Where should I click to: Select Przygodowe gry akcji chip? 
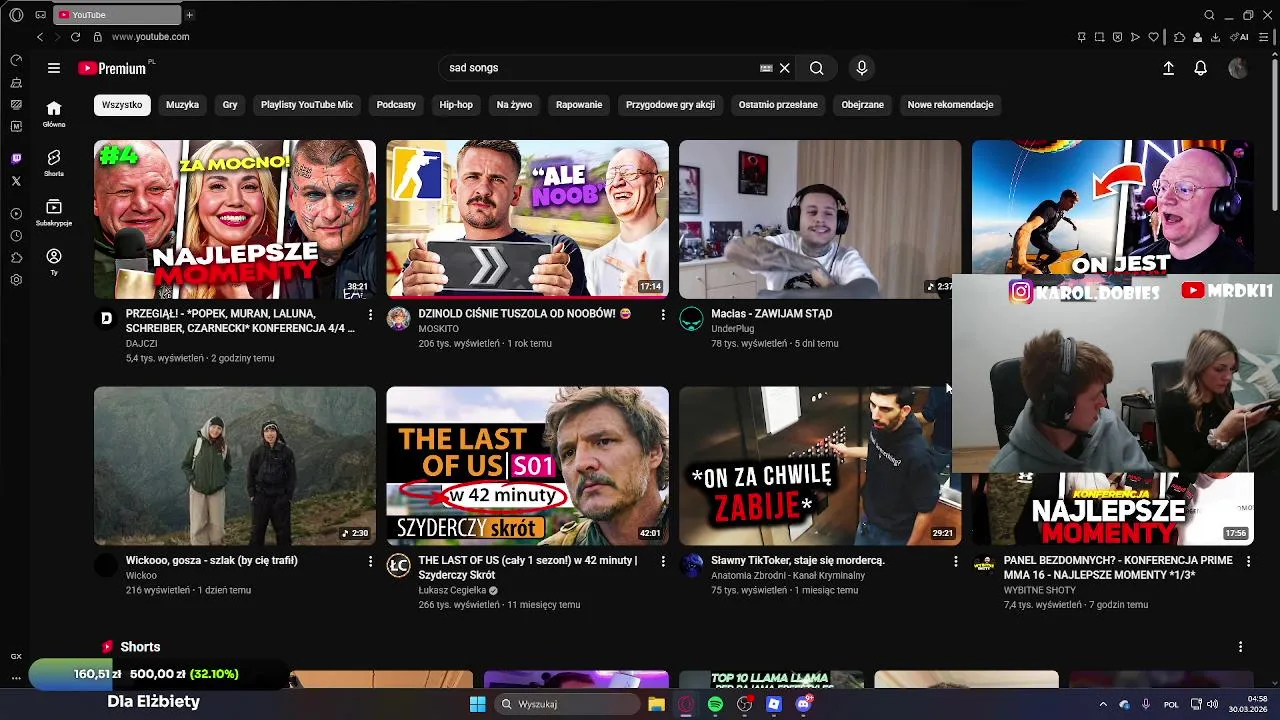[x=670, y=105]
